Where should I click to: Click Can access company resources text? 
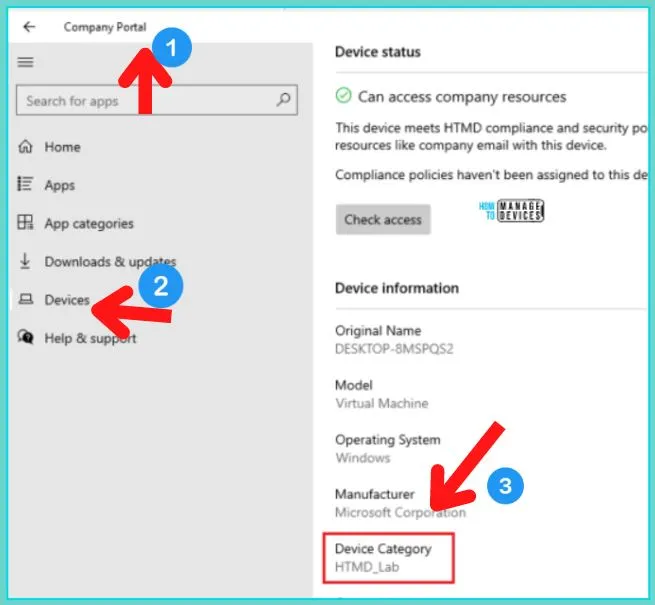pyautogui.click(x=462, y=97)
